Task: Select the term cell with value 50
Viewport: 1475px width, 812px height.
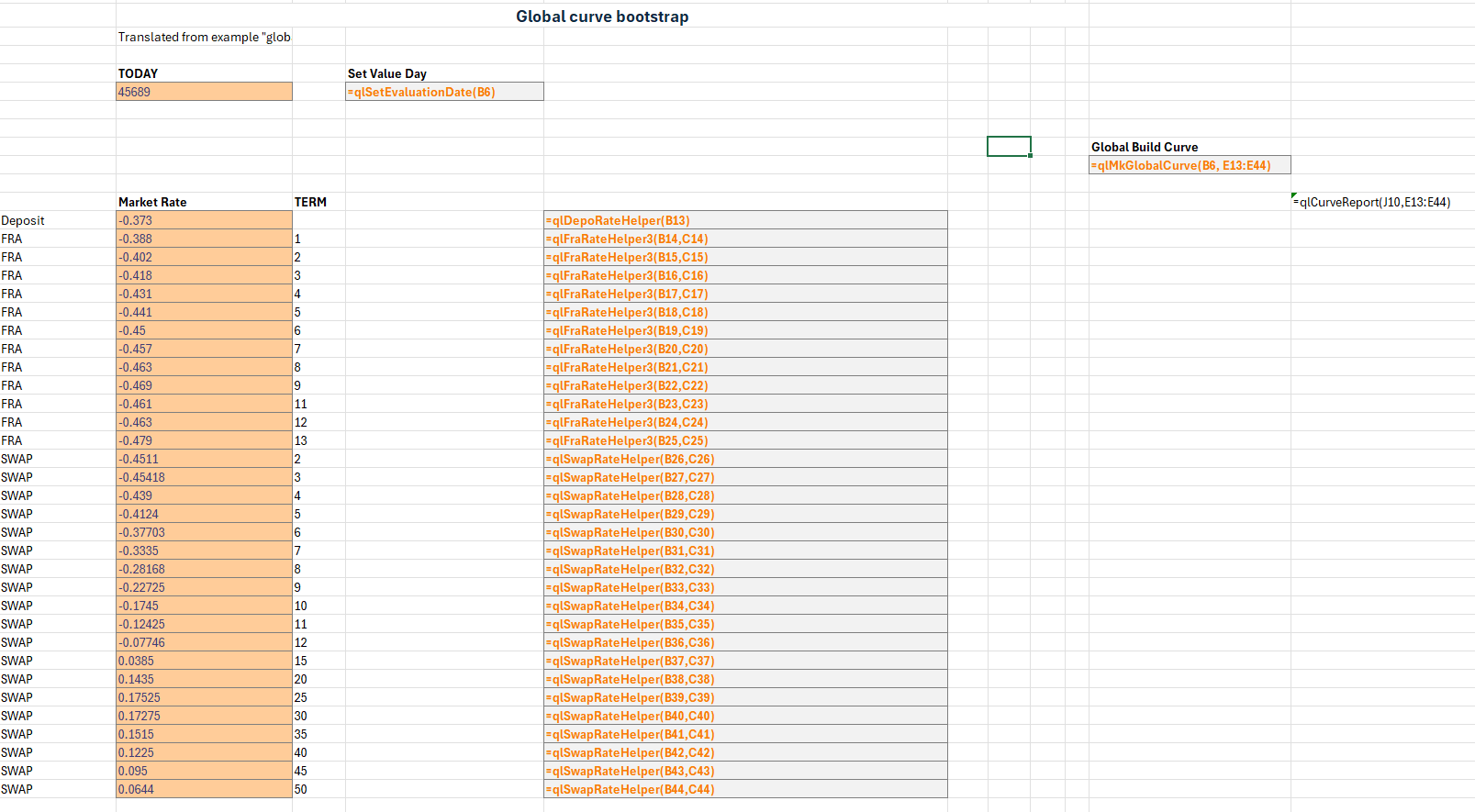Action: tap(318, 789)
